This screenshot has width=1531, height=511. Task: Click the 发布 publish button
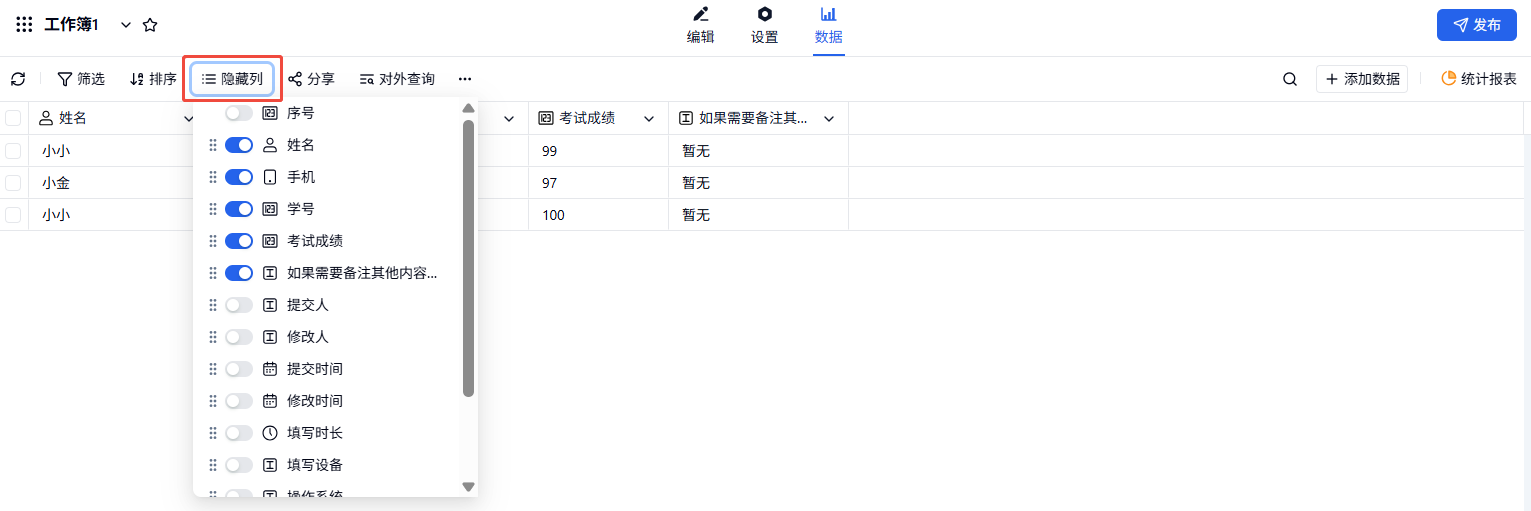pyautogui.click(x=1476, y=25)
